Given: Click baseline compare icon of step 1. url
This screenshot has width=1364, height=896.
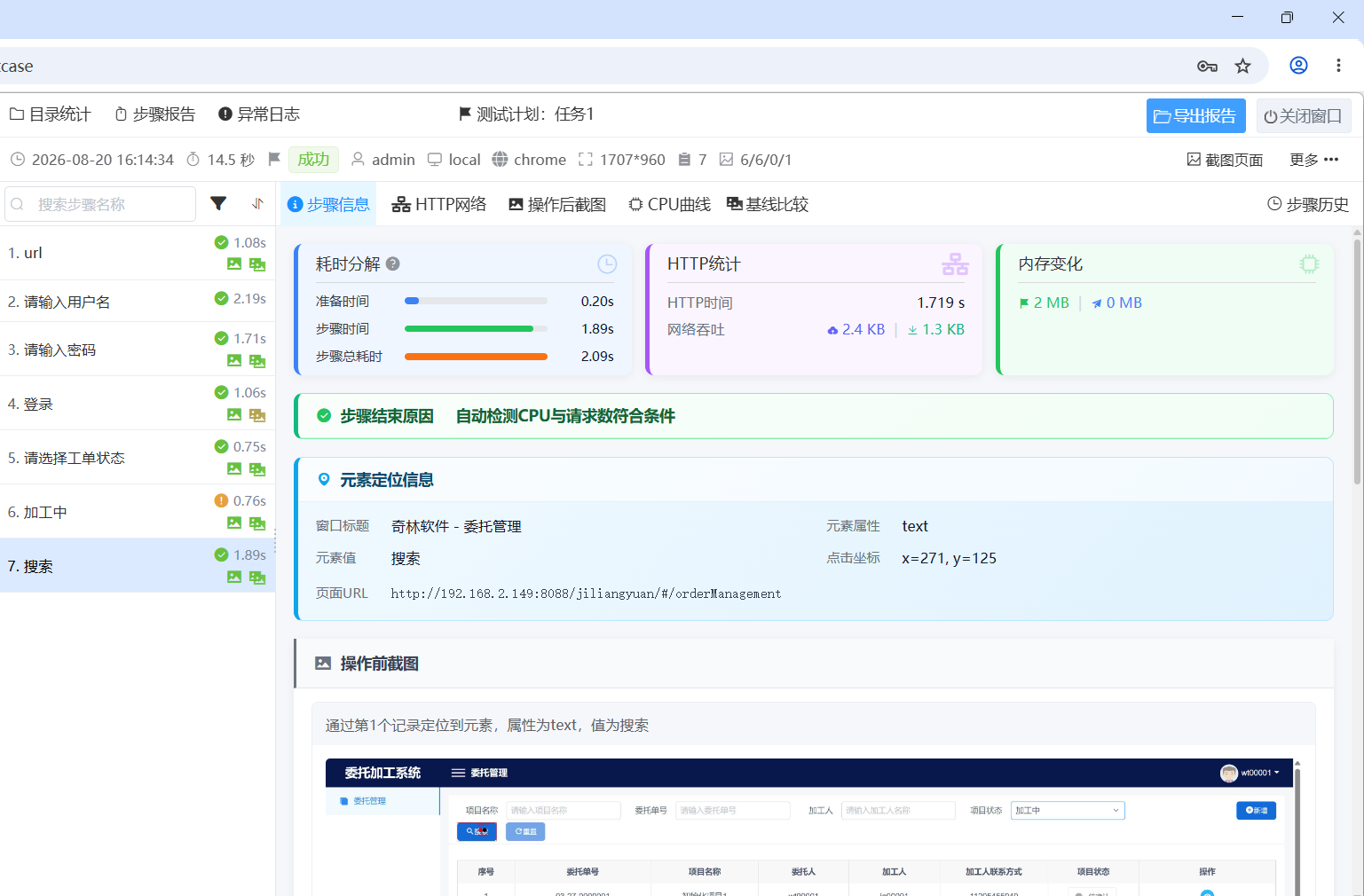Looking at the screenshot, I should coord(257,264).
